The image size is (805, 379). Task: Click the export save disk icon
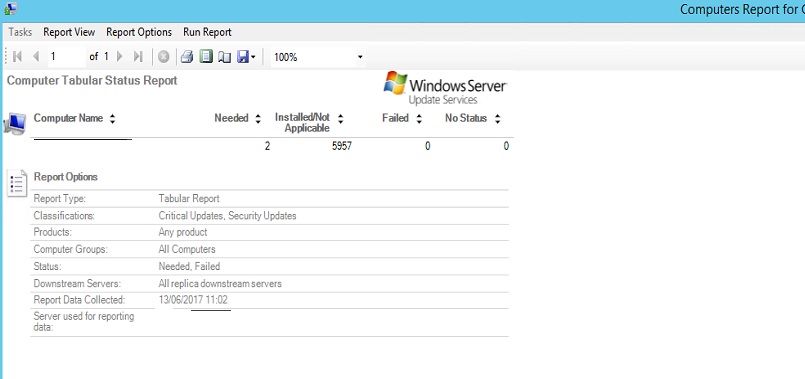[x=243, y=57]
